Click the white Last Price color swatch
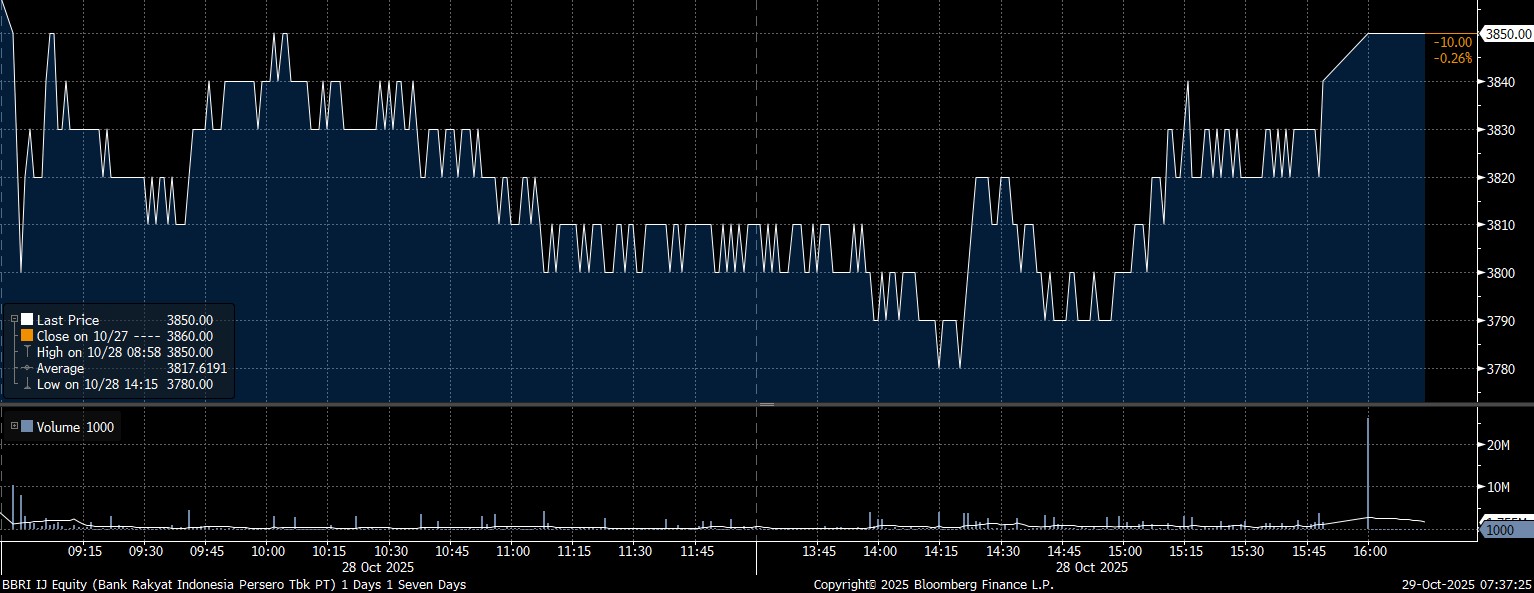1534x593 pixels. pyautogui.click(x=27, y=320)
